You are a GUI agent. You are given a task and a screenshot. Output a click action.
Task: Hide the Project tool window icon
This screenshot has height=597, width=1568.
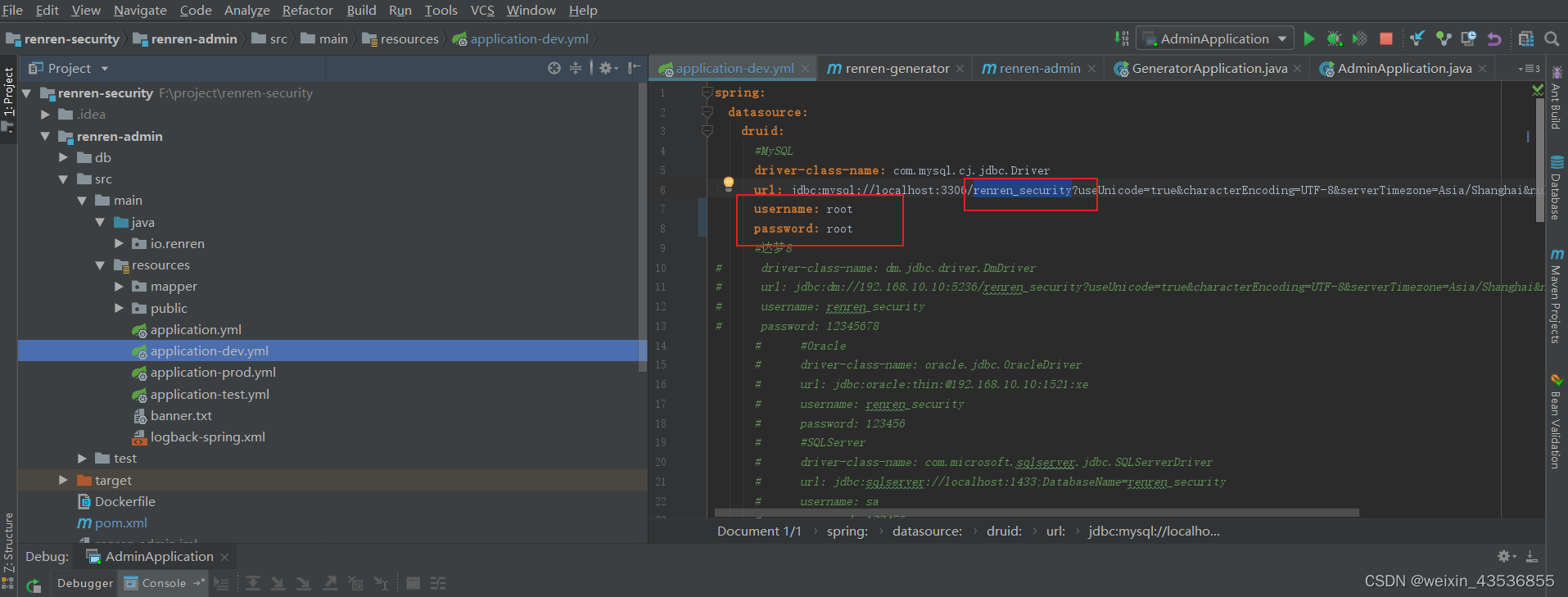(634, 68)
